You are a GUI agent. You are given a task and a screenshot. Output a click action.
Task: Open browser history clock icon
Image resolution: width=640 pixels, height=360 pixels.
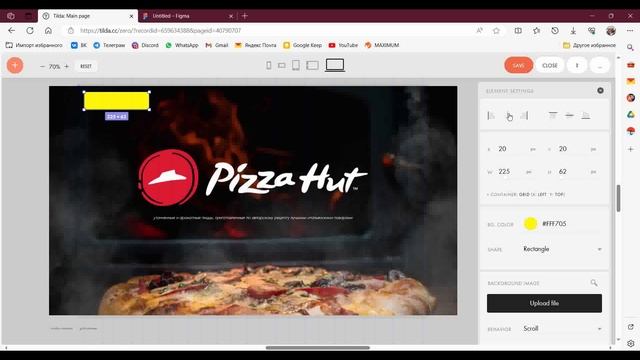tap(555, 31)
